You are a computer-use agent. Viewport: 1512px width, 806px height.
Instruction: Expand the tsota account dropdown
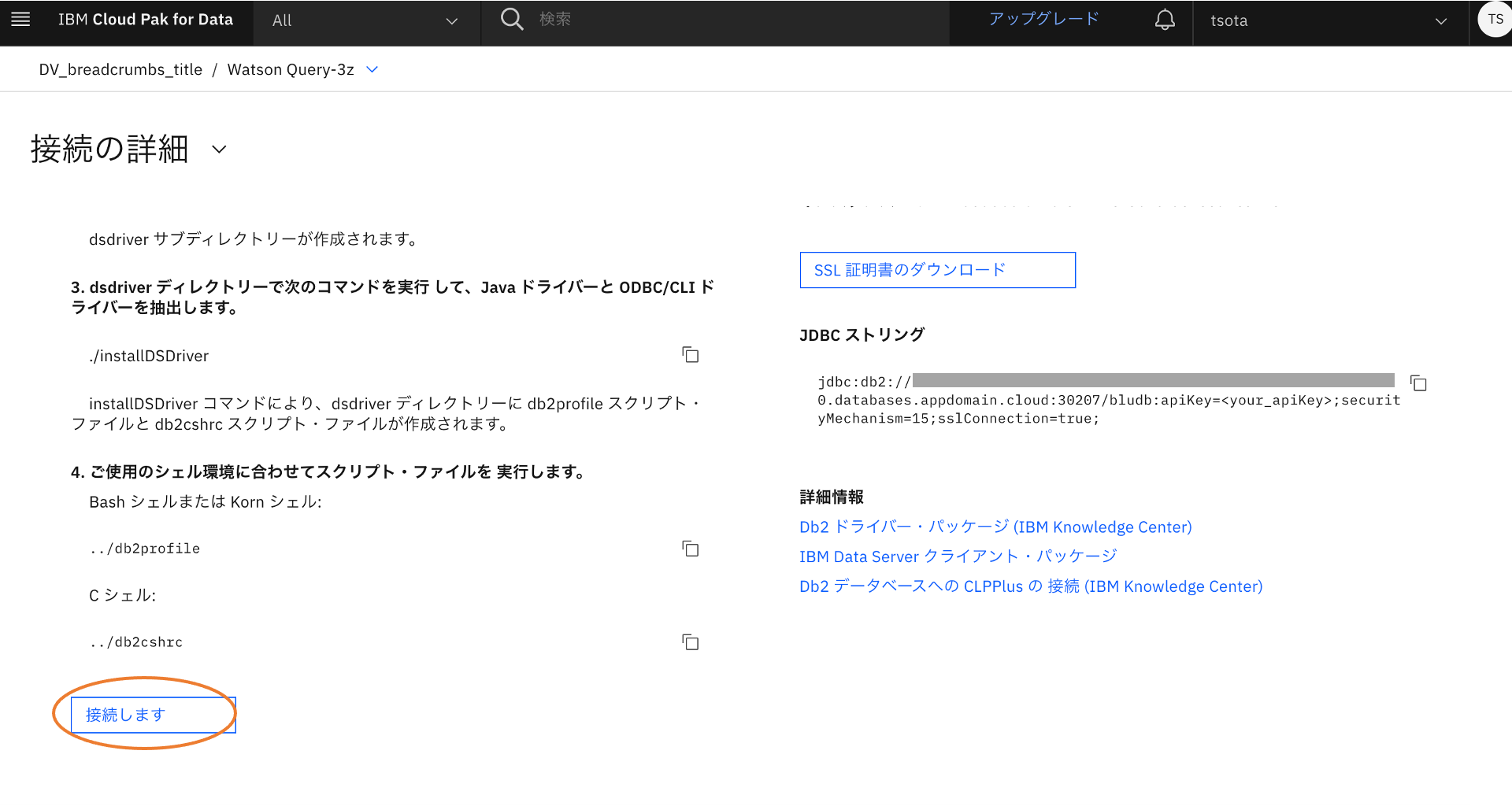tap(1330, 21)
